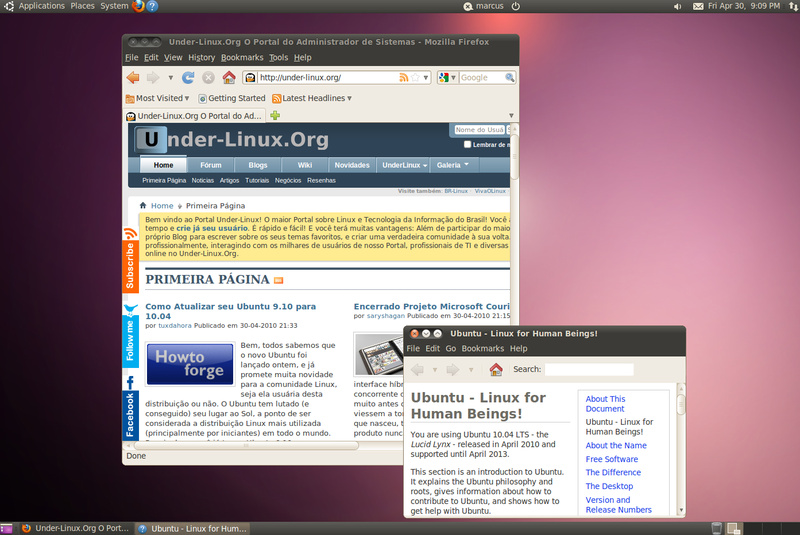This screenshot has height=535, width=800.
Task: Expand Galeria site menu dropdown
Action: [466, 165]
